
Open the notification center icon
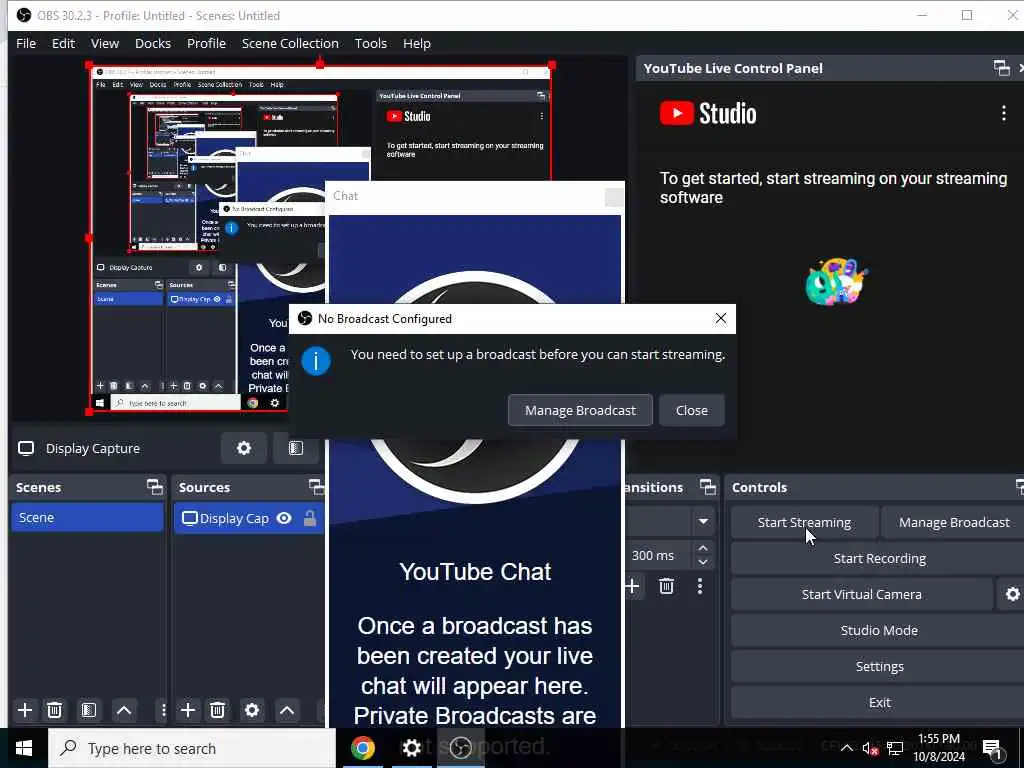(993, 748)
